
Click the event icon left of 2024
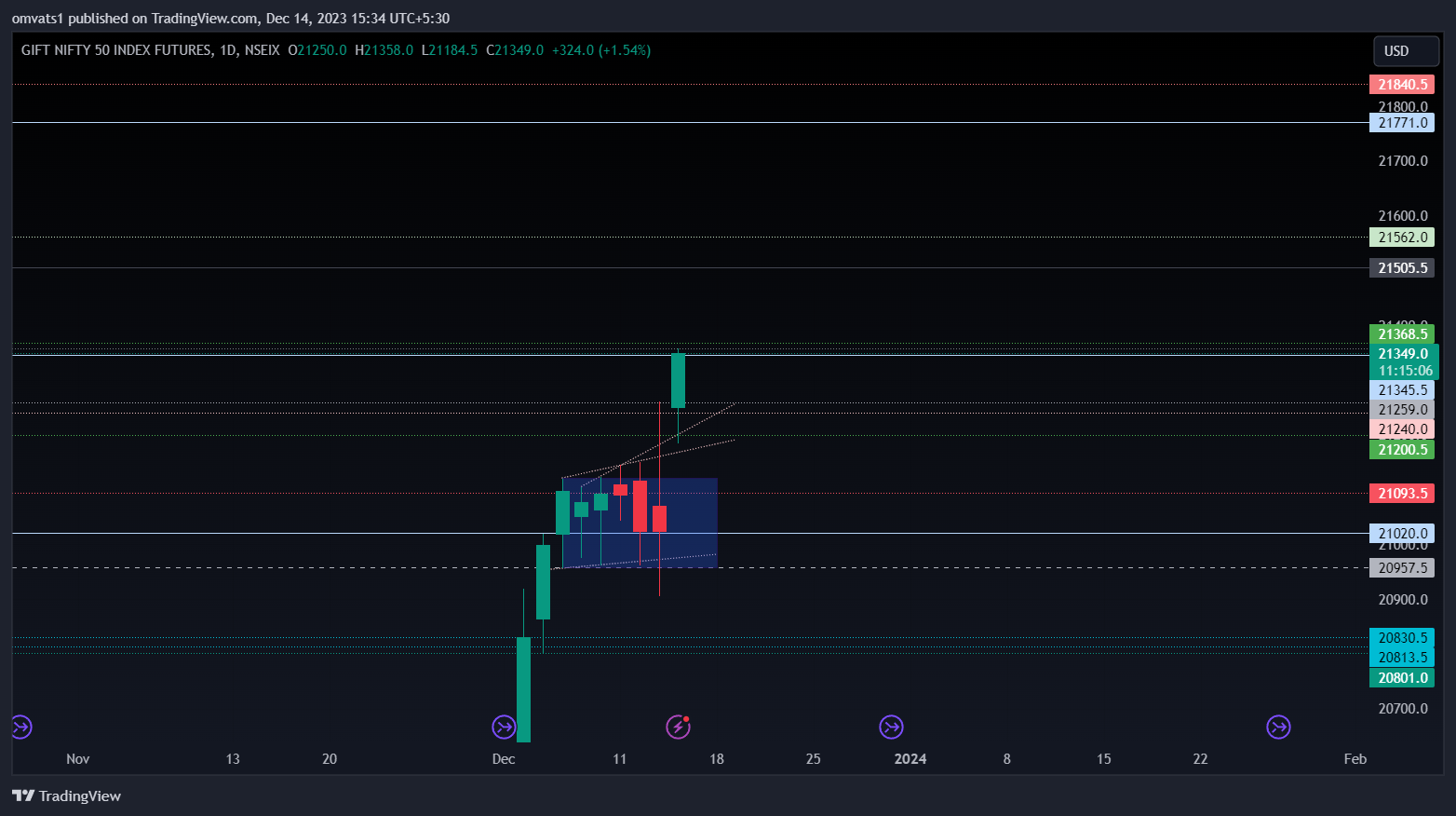coord(891,727)
